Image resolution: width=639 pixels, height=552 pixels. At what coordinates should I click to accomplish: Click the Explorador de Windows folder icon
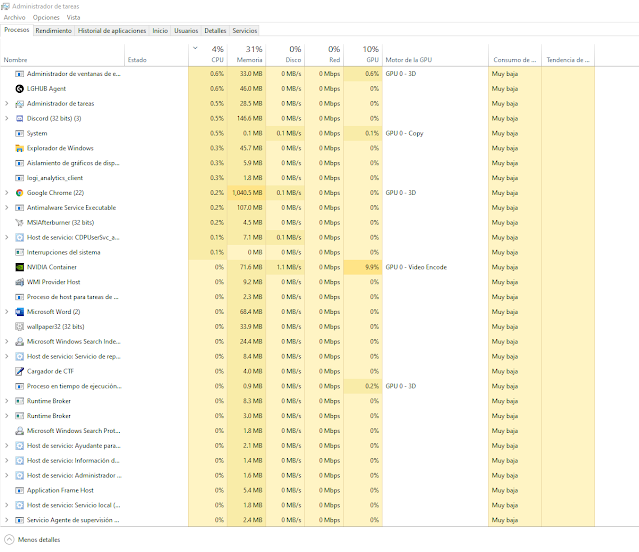[x=19, y=148]
